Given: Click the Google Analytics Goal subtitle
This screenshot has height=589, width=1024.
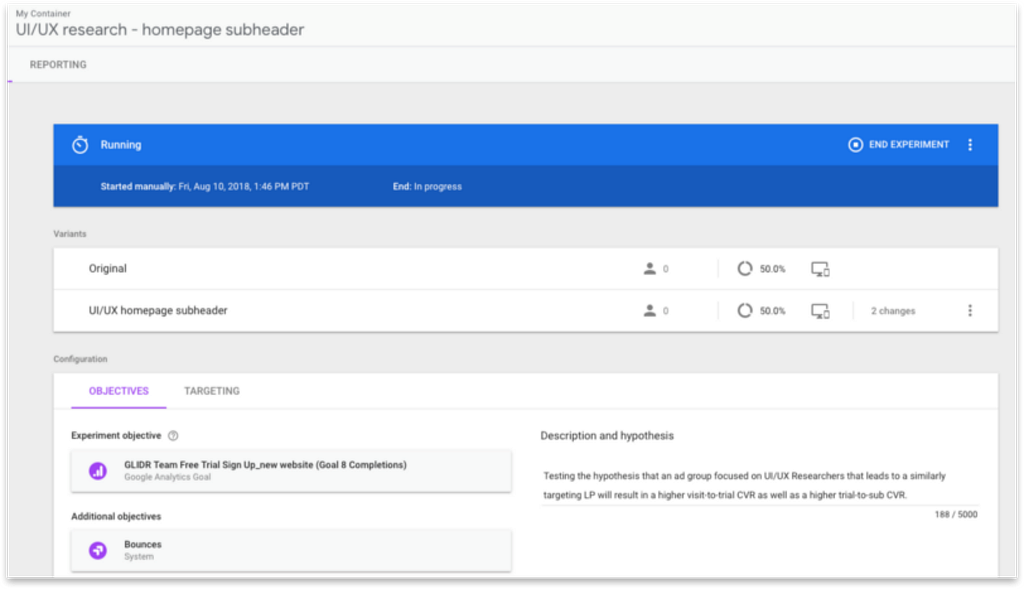Looking at the screenshot, I should (x=167, y=477).
